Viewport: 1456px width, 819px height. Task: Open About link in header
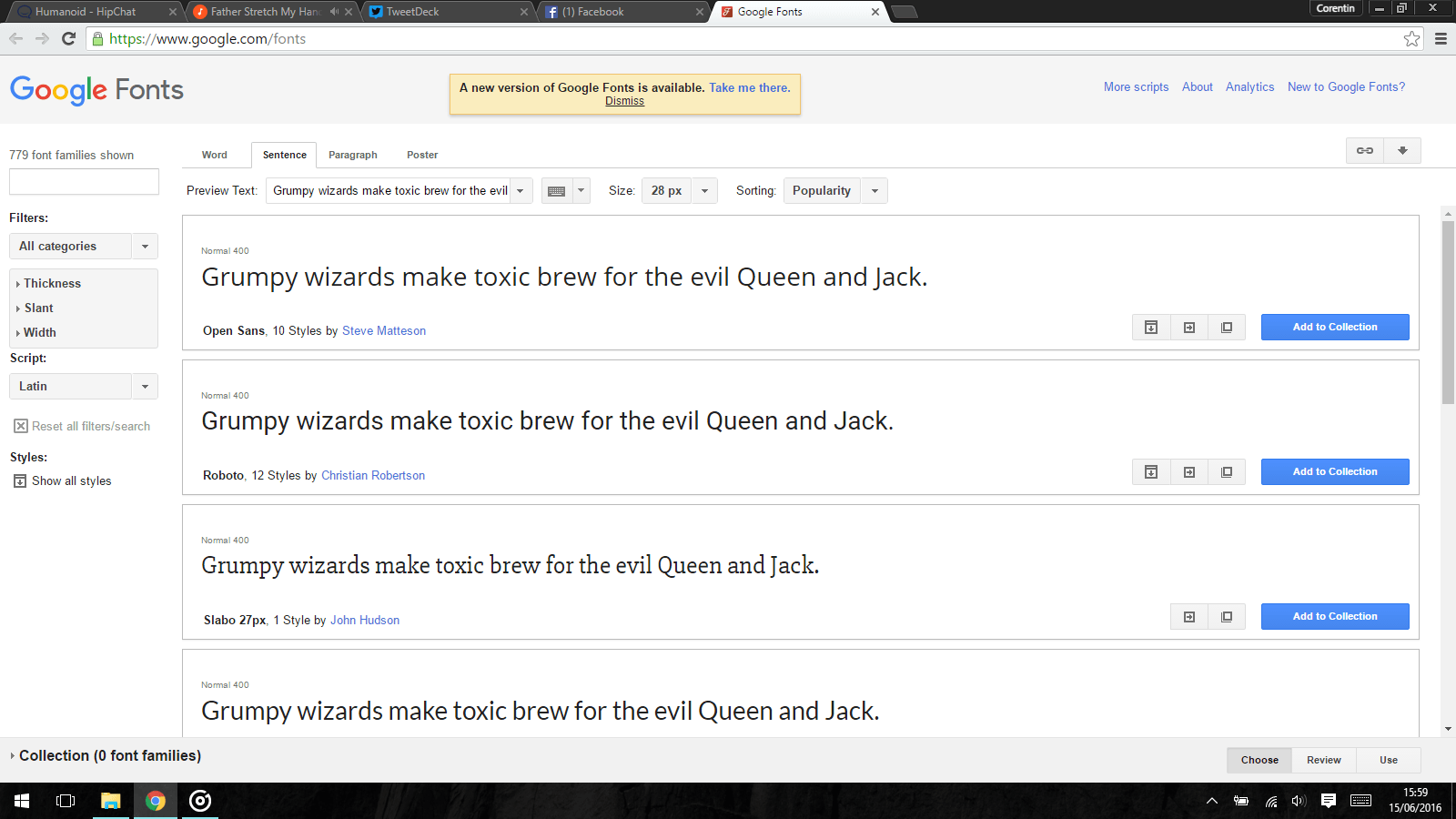tap(1198, 87)
